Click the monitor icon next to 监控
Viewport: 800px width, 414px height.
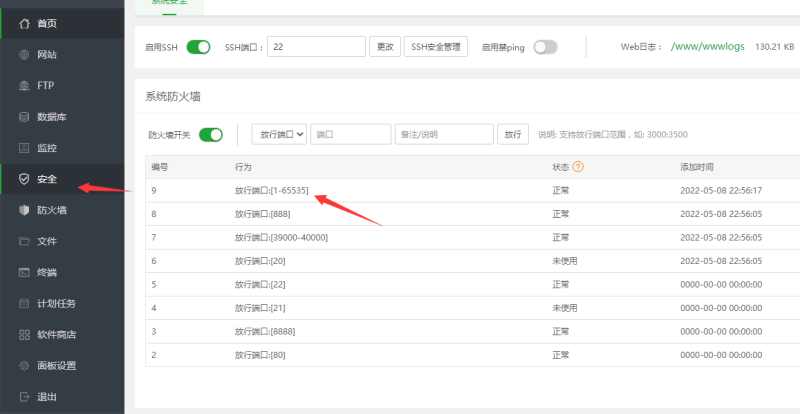pos(24,148)
